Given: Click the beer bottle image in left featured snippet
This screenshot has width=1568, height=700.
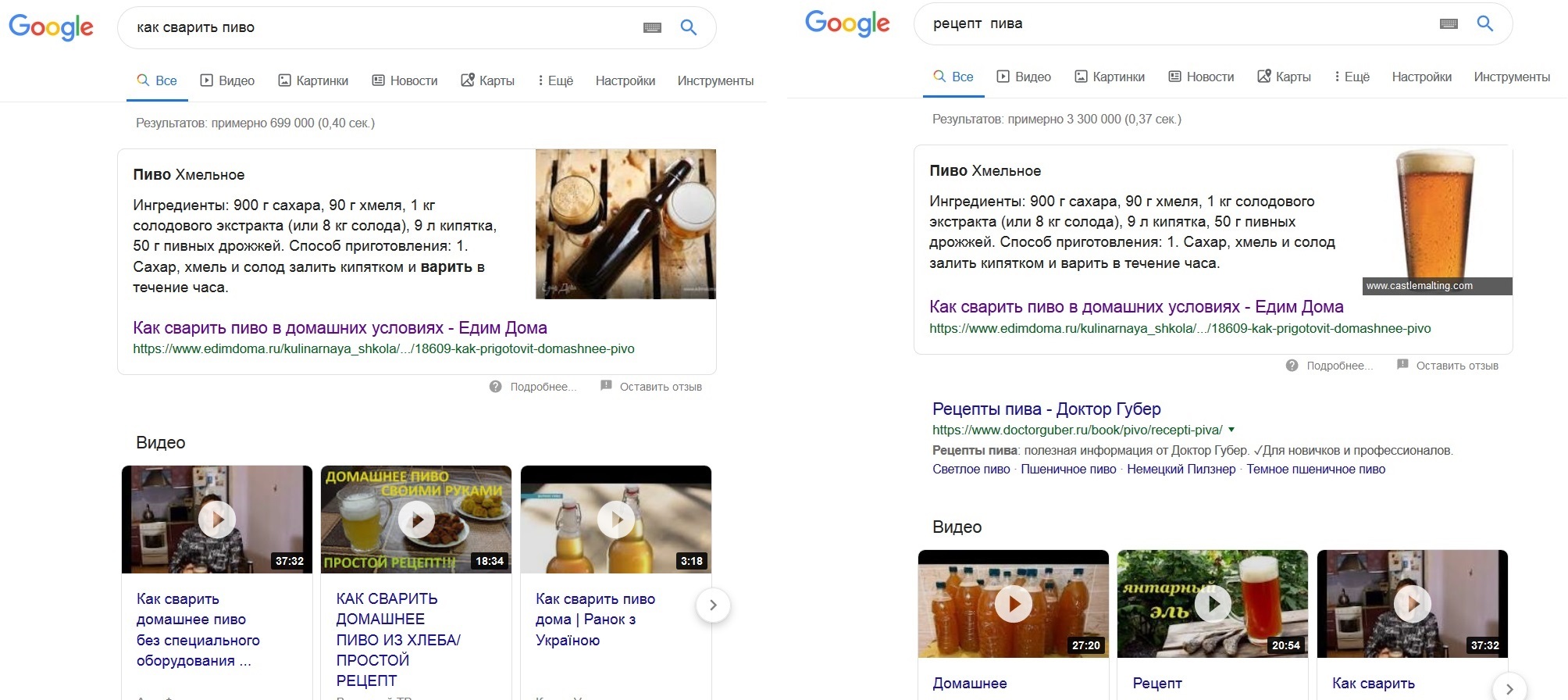Looking at the screenshot, I should [625, 224].
